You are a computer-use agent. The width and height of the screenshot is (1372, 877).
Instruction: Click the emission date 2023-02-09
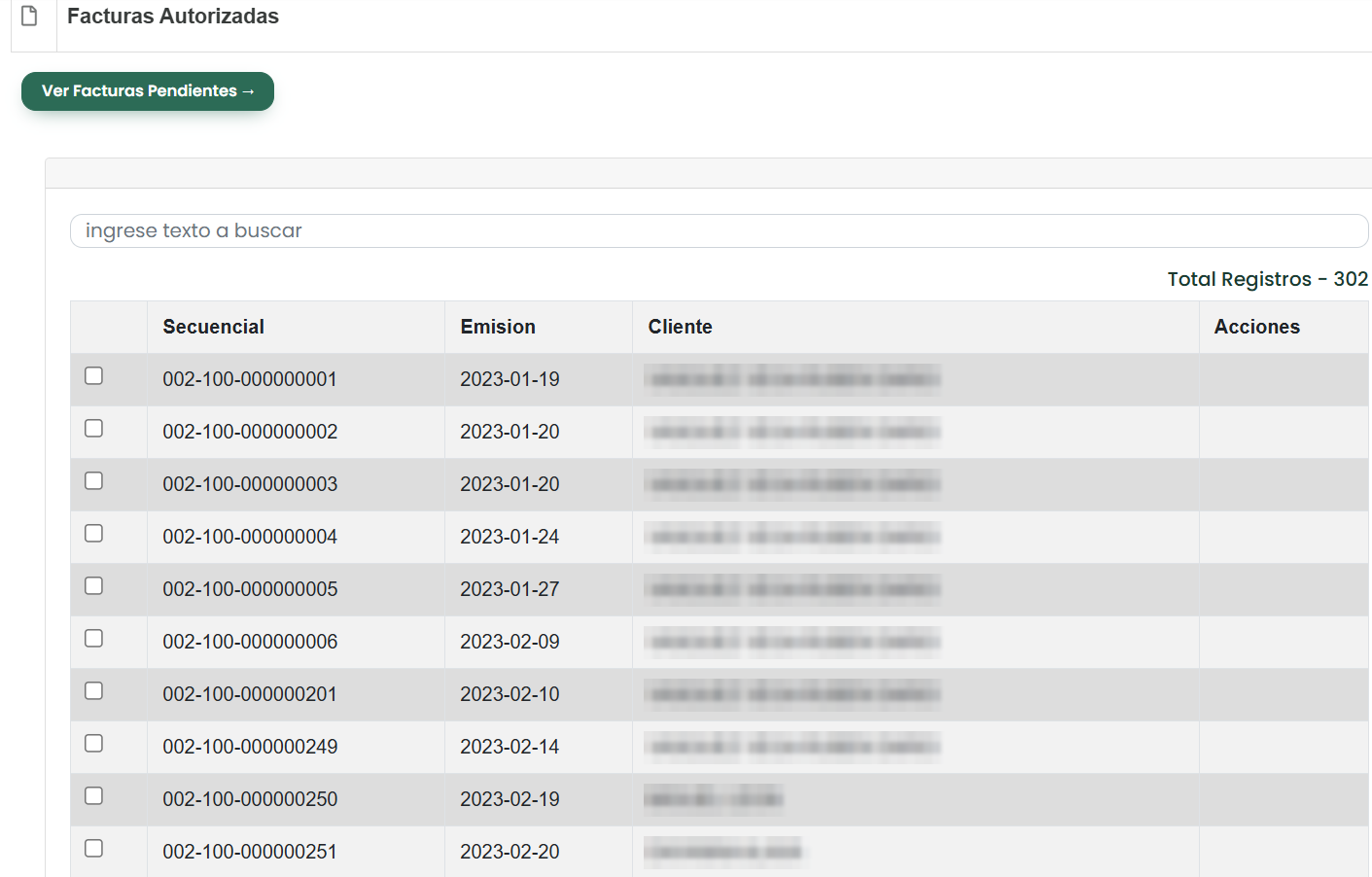click(x=510, y=642)
